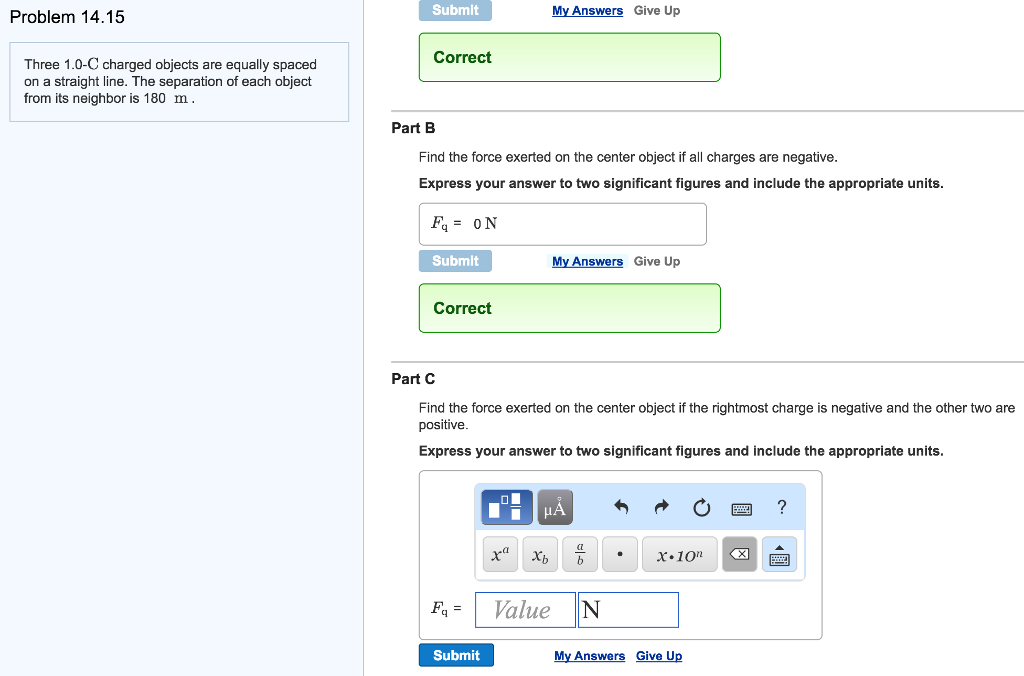Select the subscript x_b icon
The width and height of the screenshot is (1024, 676).
pyautogui.click(x=540, y=554)
